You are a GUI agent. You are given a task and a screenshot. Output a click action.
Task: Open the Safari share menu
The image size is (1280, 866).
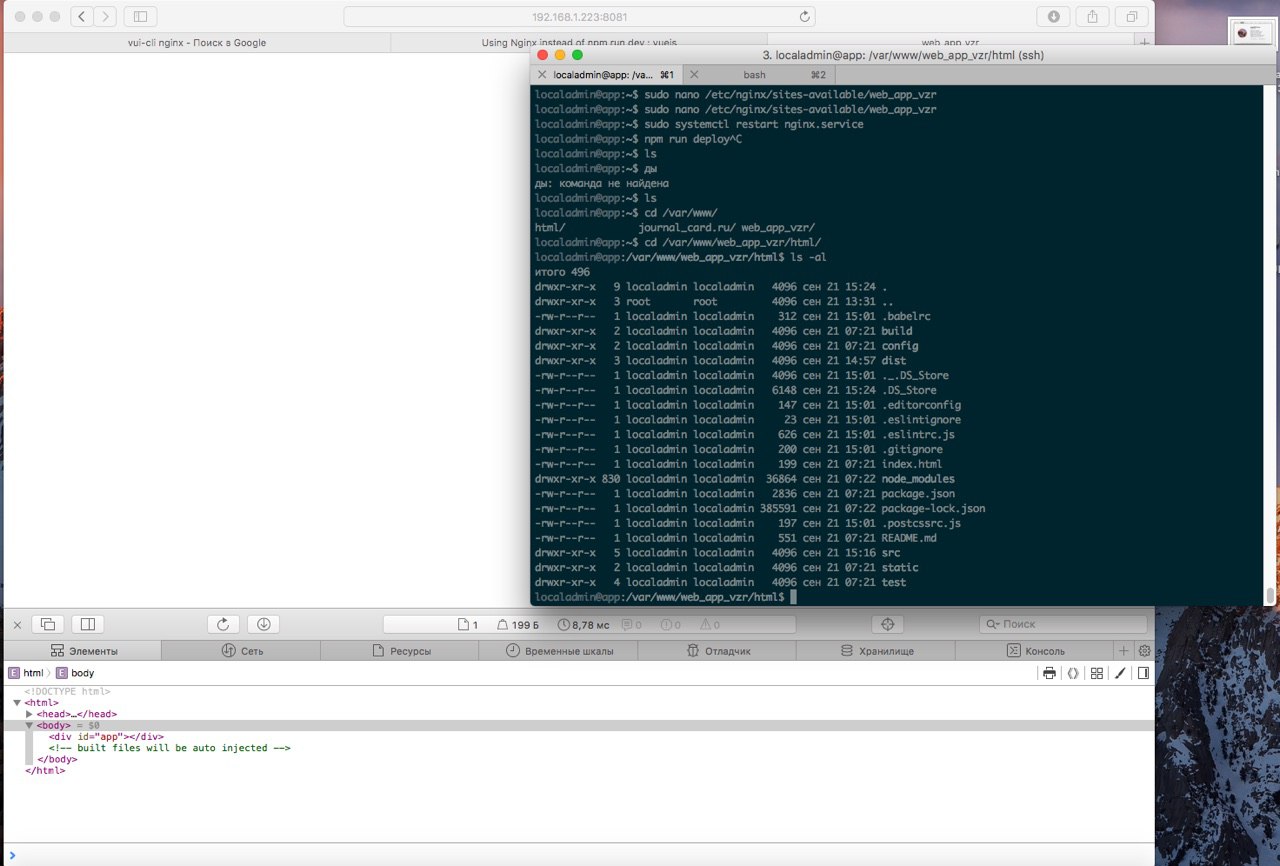tap(1093, 17)
